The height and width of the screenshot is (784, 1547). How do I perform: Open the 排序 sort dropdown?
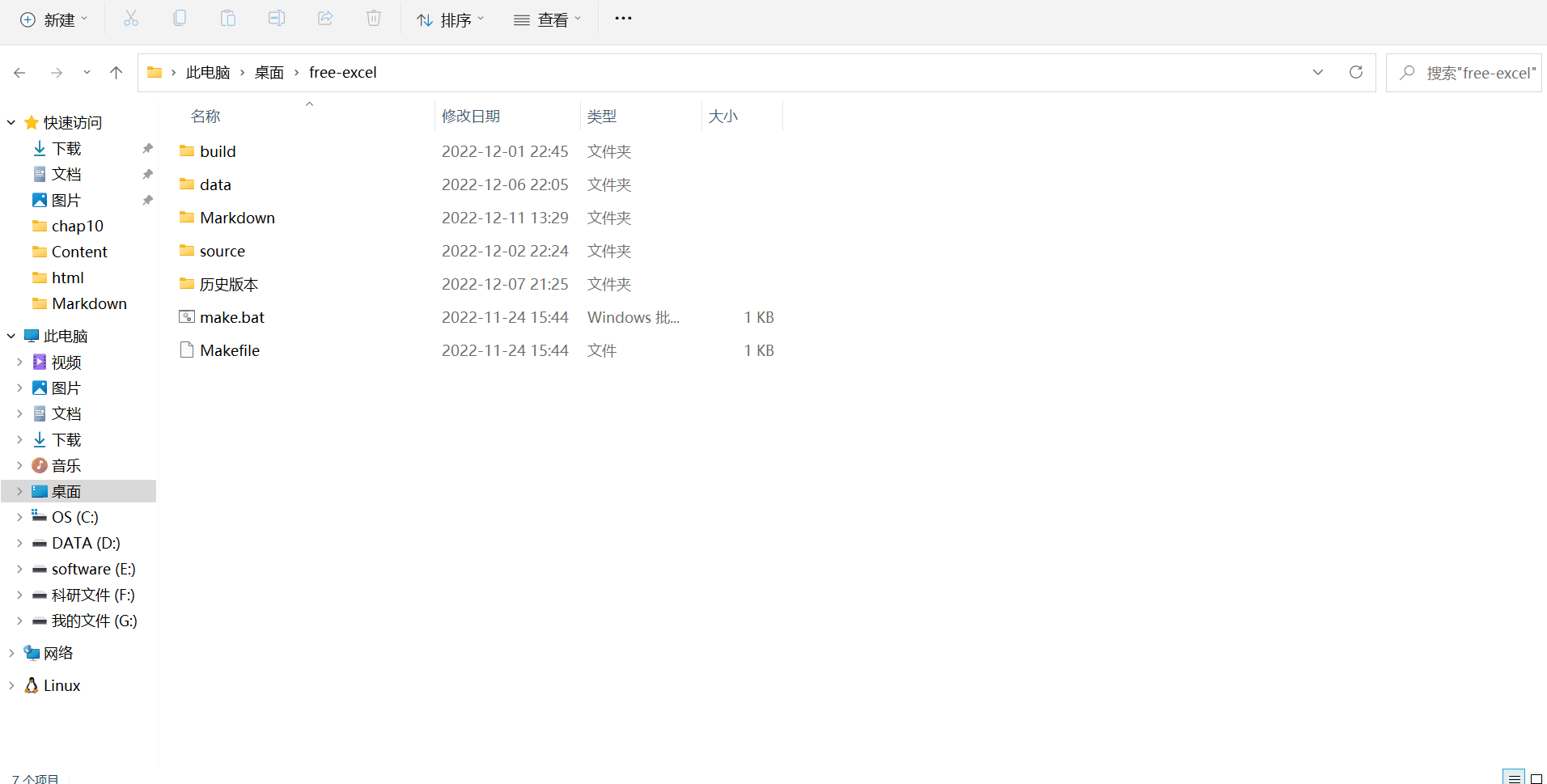click(451, 19)
